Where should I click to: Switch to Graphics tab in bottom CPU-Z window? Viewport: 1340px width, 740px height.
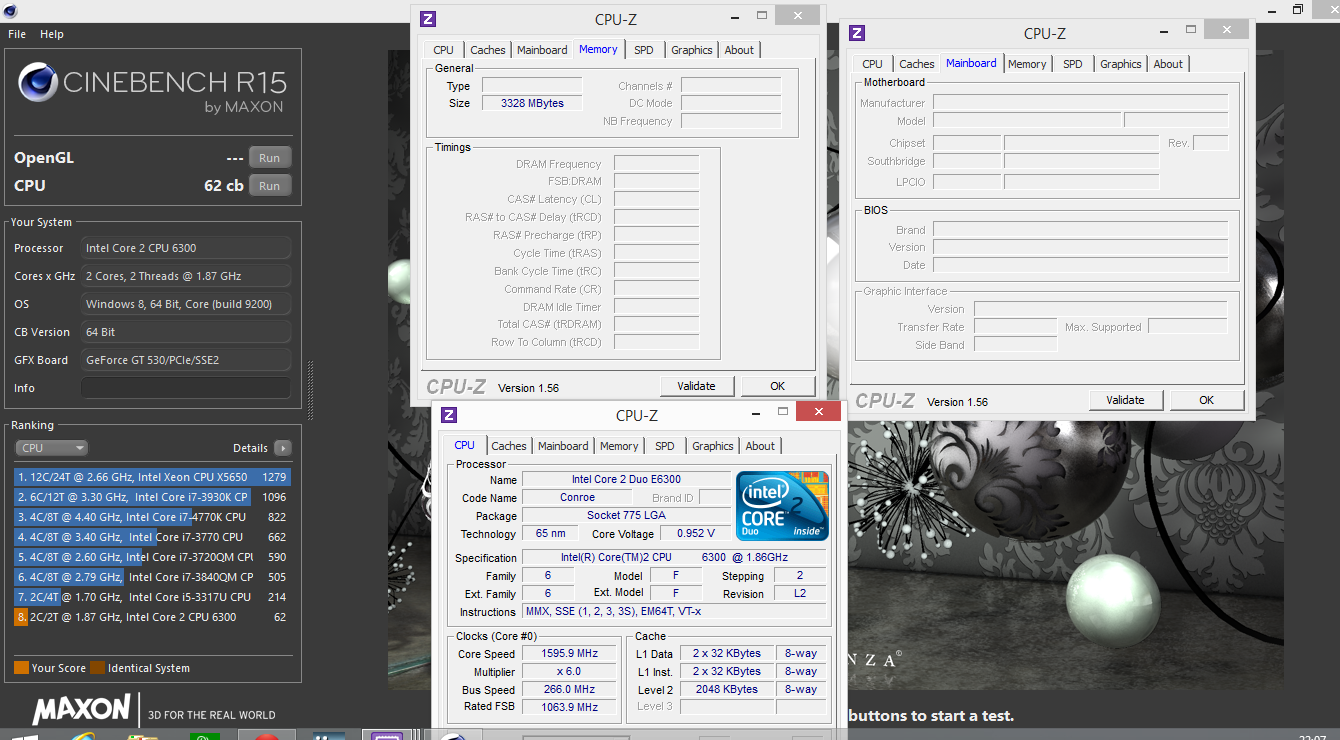click(713, 446)
